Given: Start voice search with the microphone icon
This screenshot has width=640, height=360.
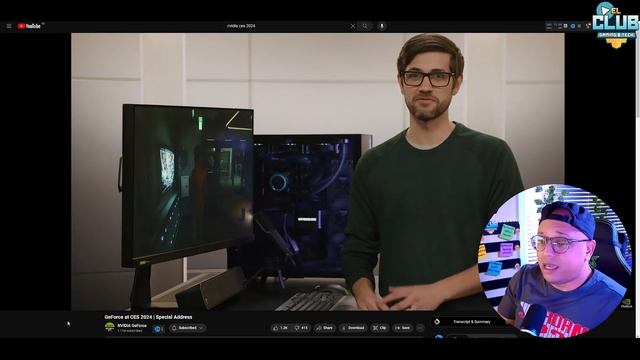Looking at the screenshot, I should 382,26.
